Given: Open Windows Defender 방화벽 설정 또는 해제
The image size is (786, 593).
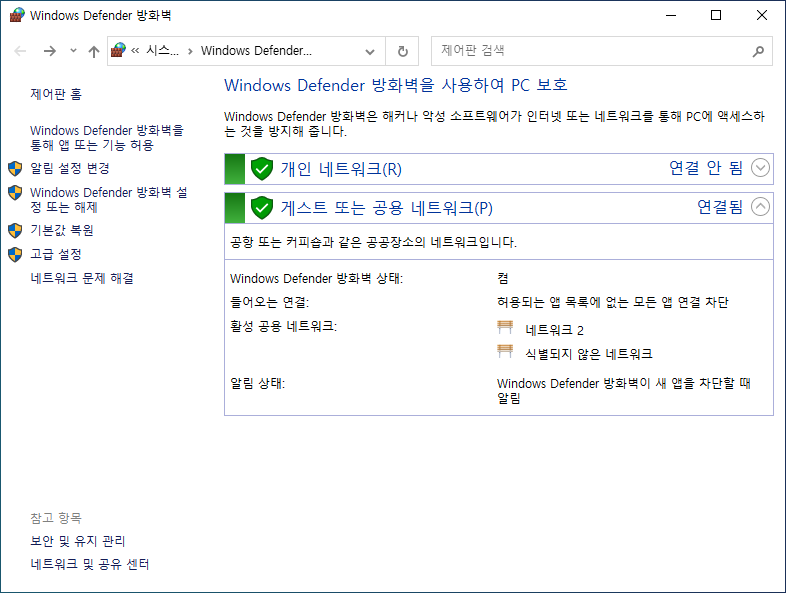Looking at the screenshot, I should click(x=109, y=200).
